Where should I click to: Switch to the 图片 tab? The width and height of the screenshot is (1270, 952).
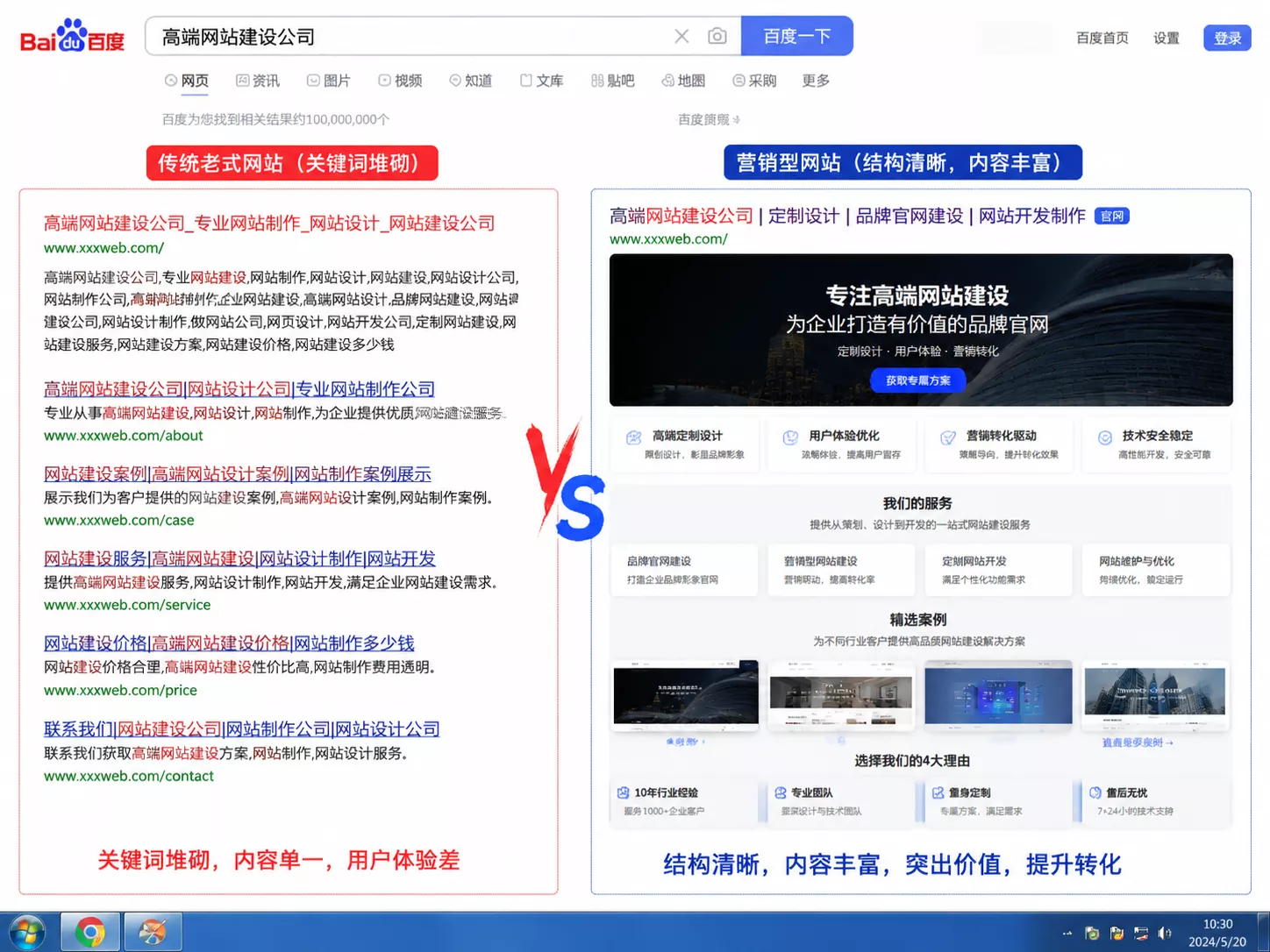click(328, 81)
